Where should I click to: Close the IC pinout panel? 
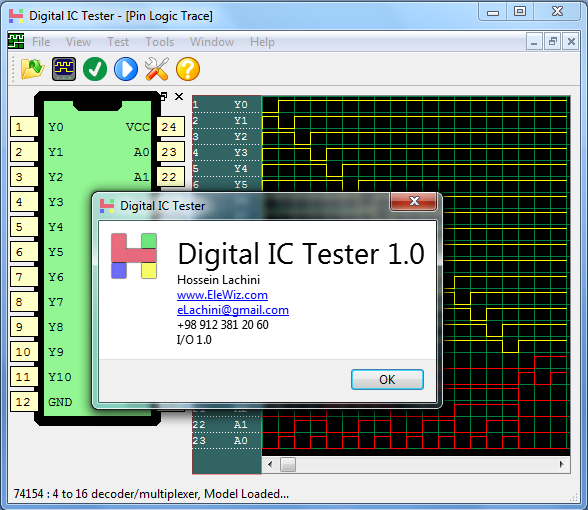(x=179, y=97)
